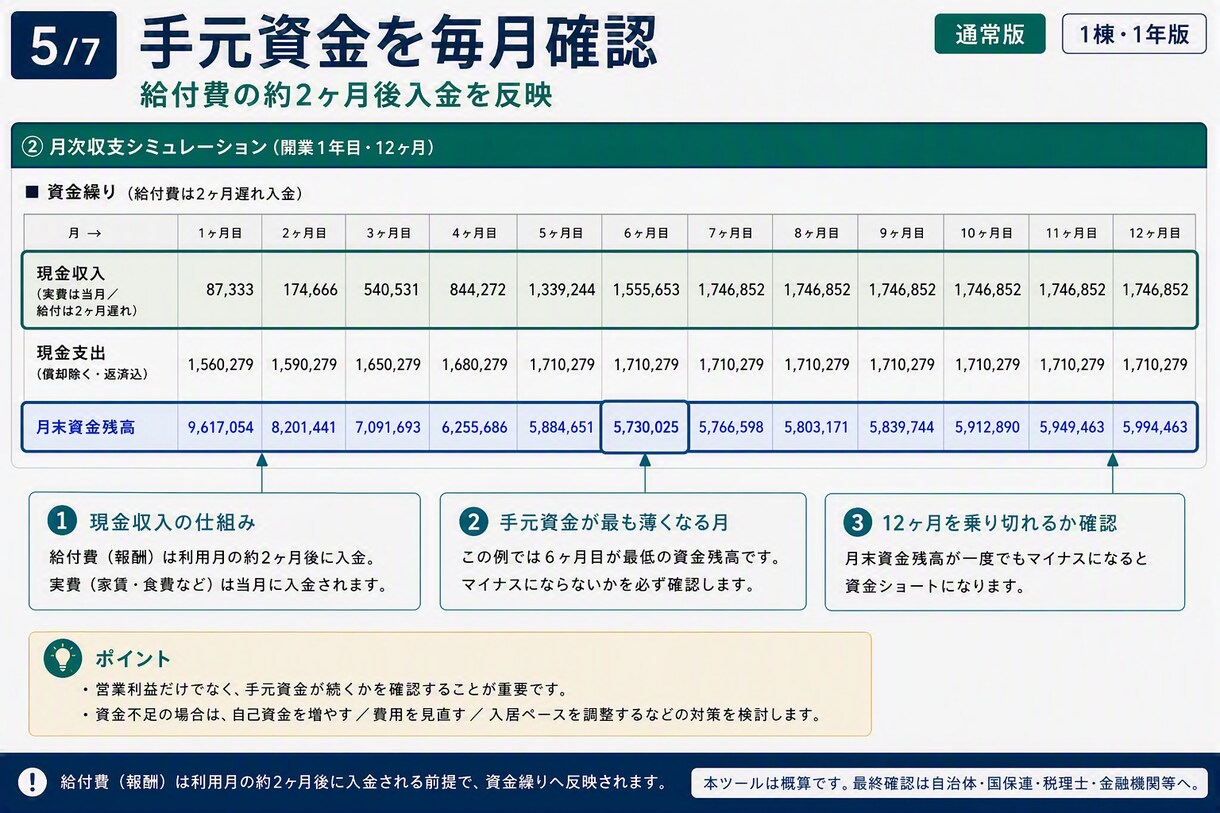The width and height of the screenshot is (1220, 813).
Task: Click the balance value 5,884,651
Action: tap(562, 427)
